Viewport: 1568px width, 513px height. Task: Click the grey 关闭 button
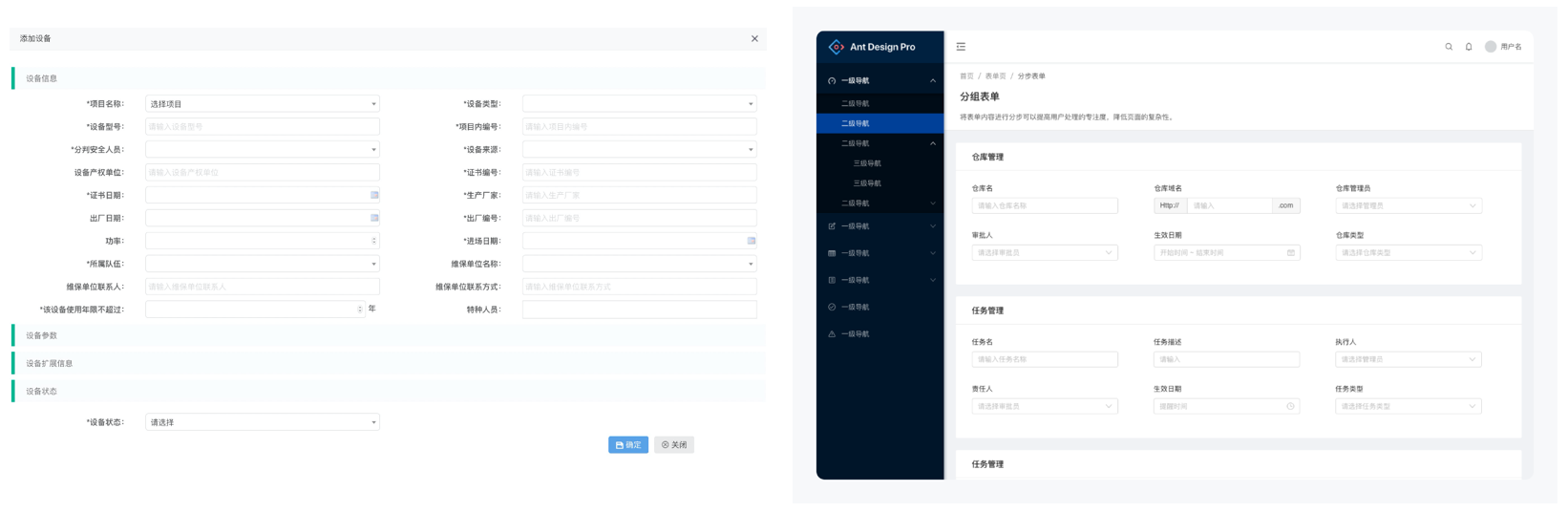click(x=674, y=445)
